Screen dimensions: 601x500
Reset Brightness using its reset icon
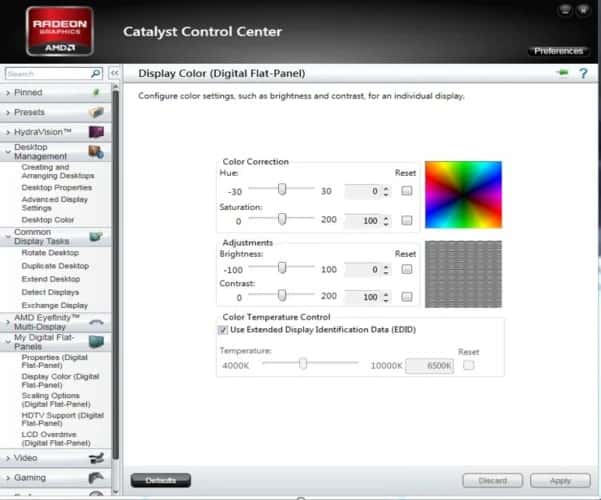click(x=407, y=269)
